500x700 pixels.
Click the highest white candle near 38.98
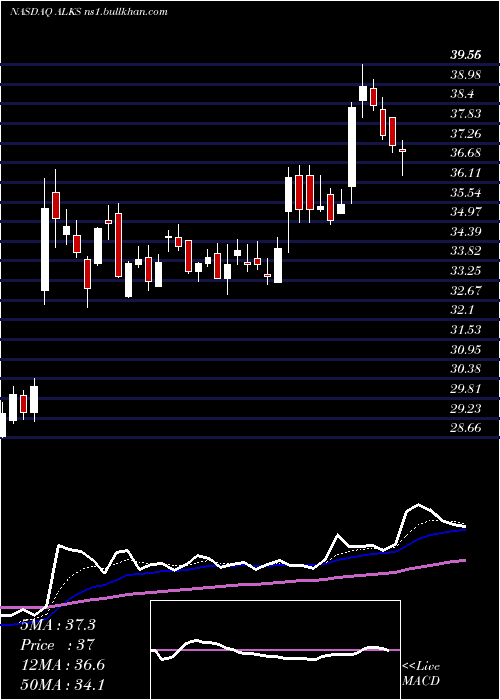click(362, 93)
